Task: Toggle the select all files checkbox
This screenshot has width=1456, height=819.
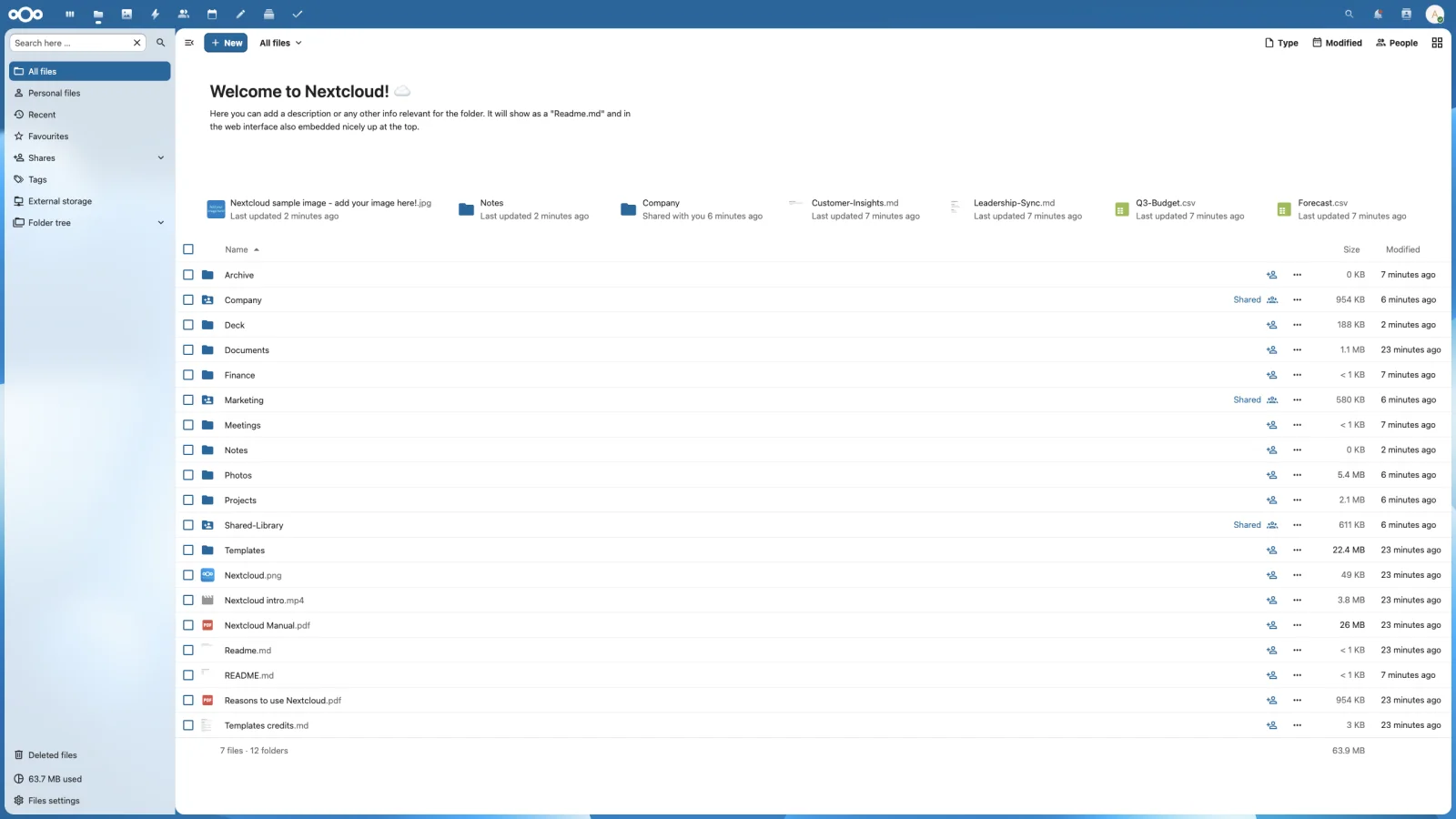Action: coord(188,249)
